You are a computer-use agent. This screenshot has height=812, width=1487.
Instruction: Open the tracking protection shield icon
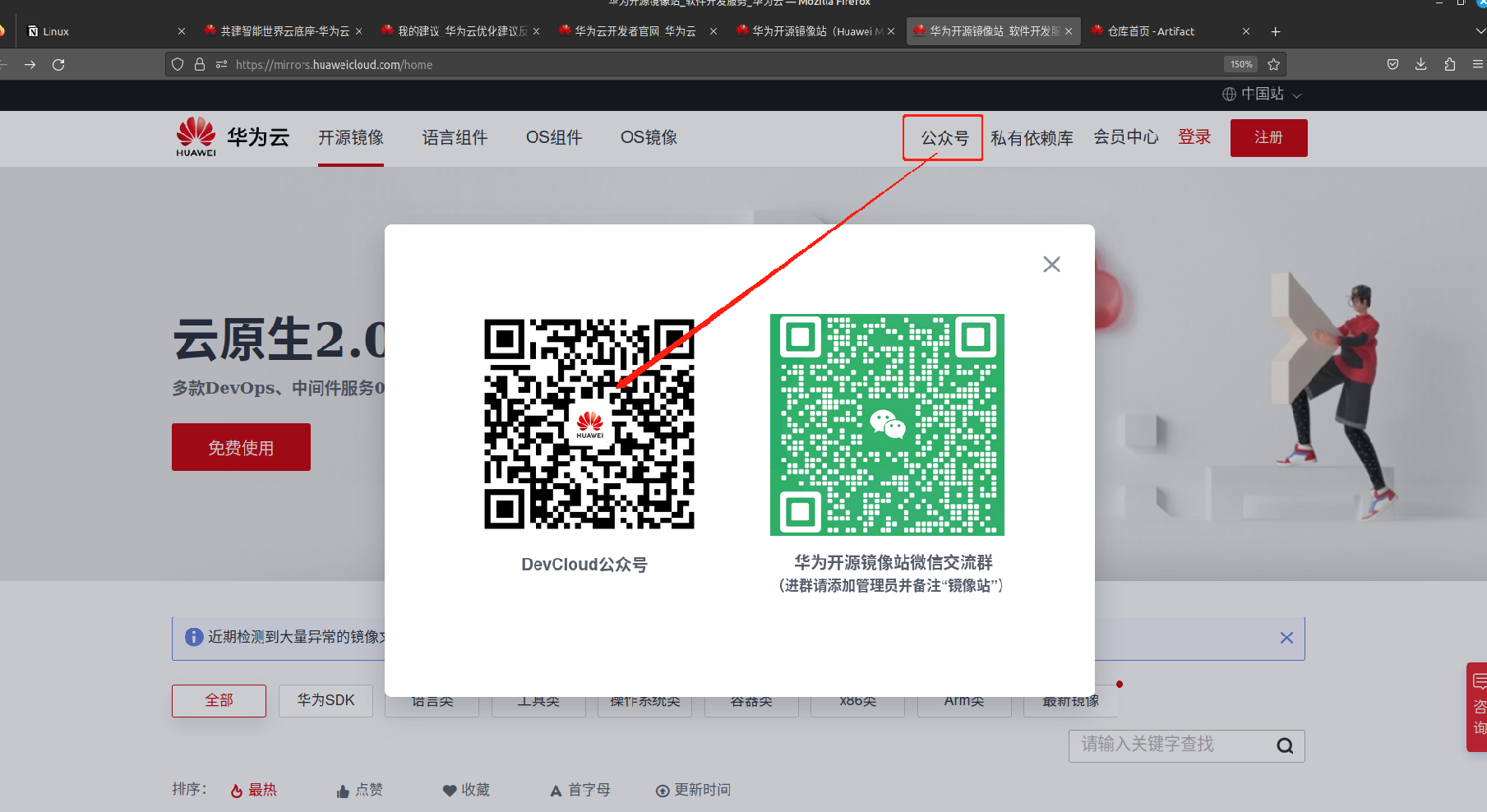click(x=178, y=64)
